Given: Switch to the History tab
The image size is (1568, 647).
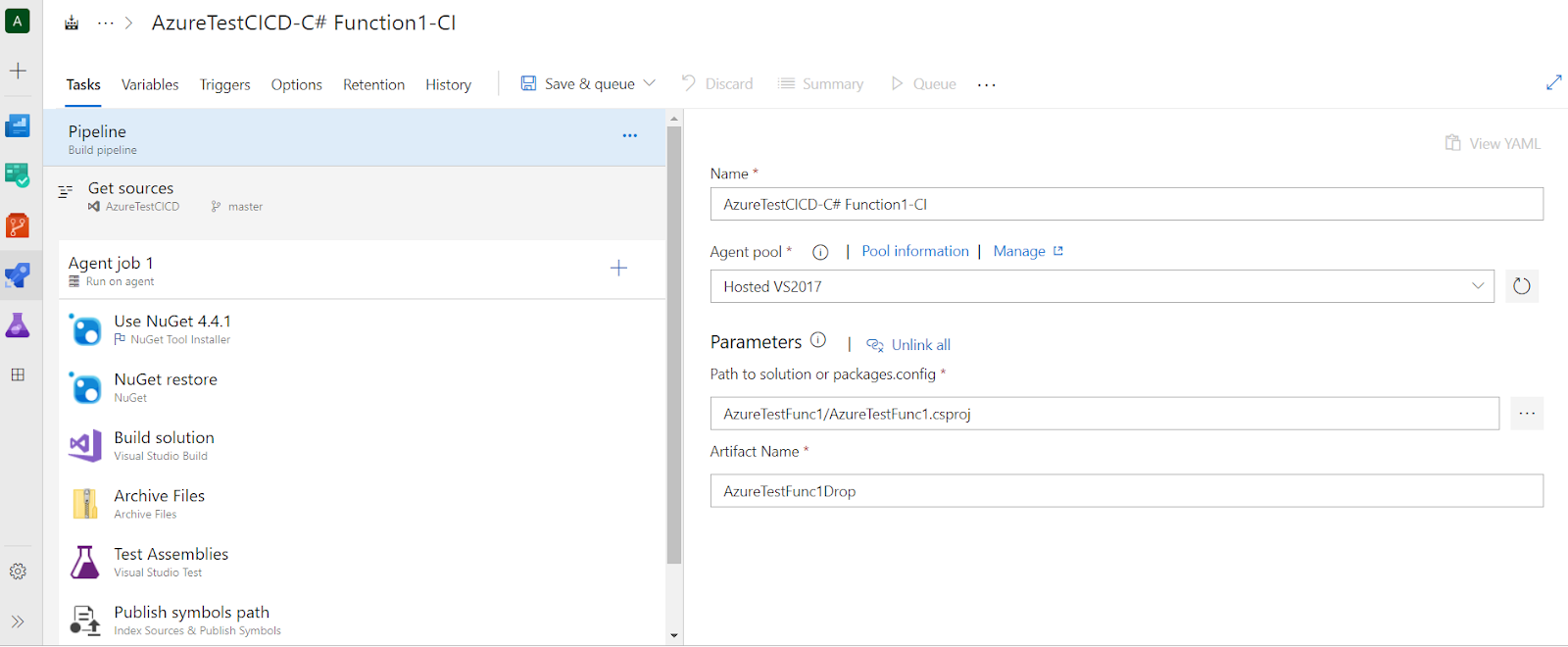Looking at the screenshot, I should pos(448,84).
